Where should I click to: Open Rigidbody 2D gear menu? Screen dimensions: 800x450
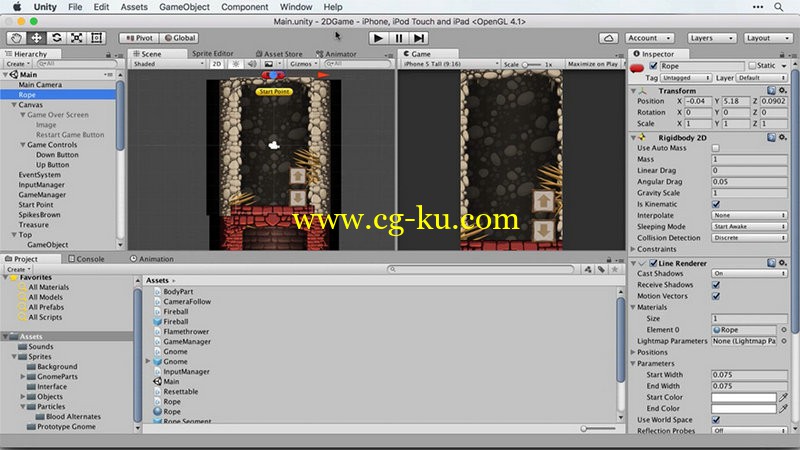coord(783,137)
